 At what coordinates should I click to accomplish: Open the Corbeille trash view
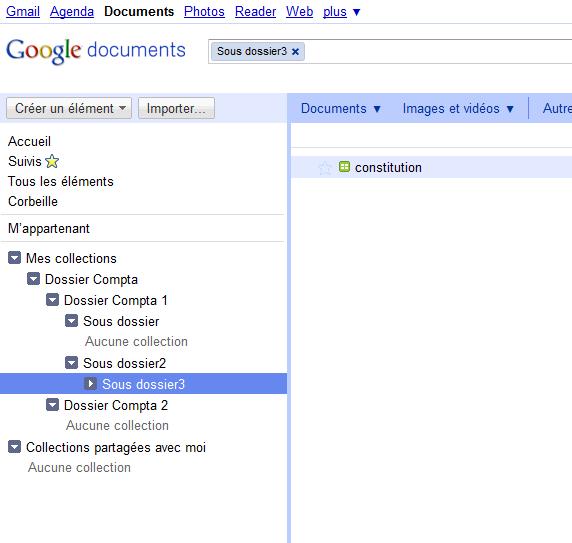pos(33,201)
